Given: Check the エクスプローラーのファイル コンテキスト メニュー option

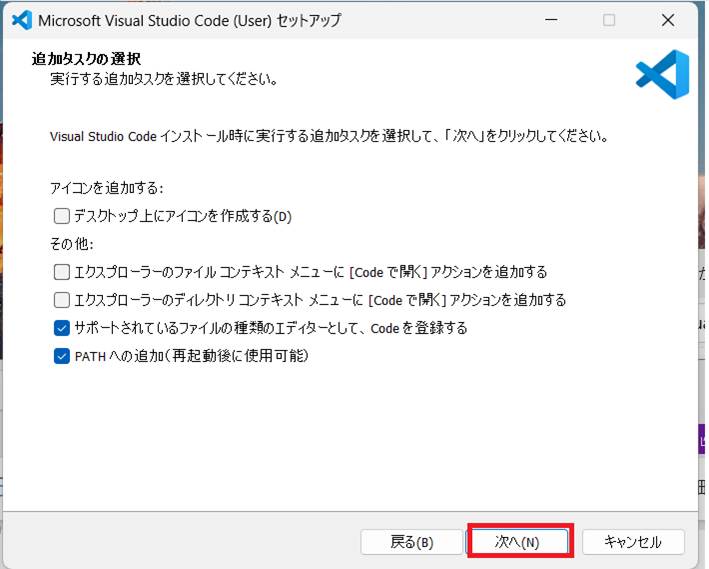Looking at the screenshot, I should coord(62,272).
